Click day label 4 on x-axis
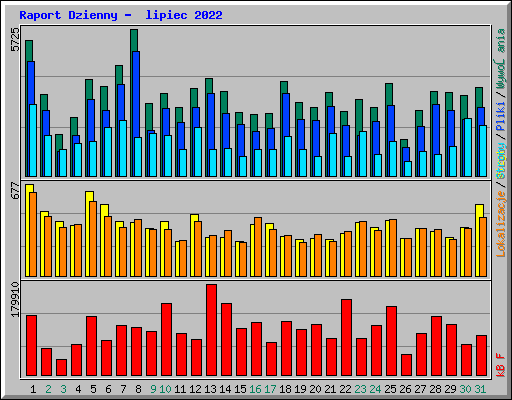This screenshot has height=400, width=512. [x=78, y=389]
